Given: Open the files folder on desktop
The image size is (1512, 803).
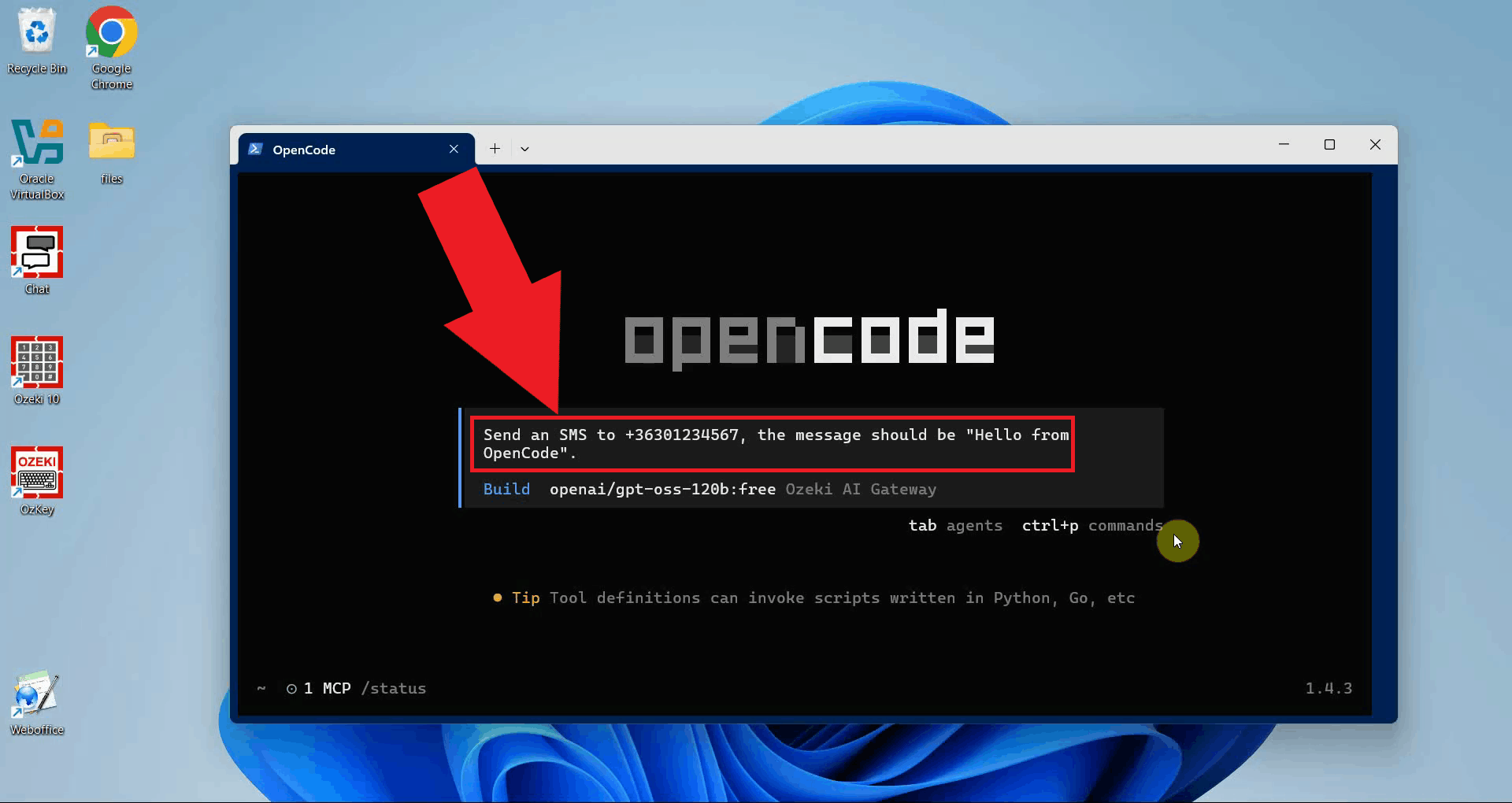Looking at the screenshot, I should (111, 152).
